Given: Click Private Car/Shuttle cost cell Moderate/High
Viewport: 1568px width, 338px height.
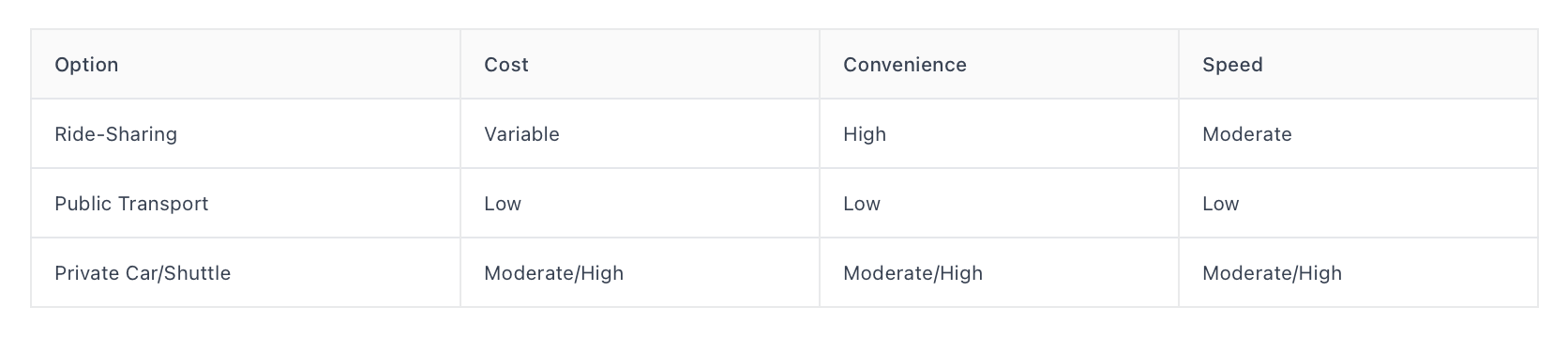Looking at the screenshot, I should click(x=553, y=273).
